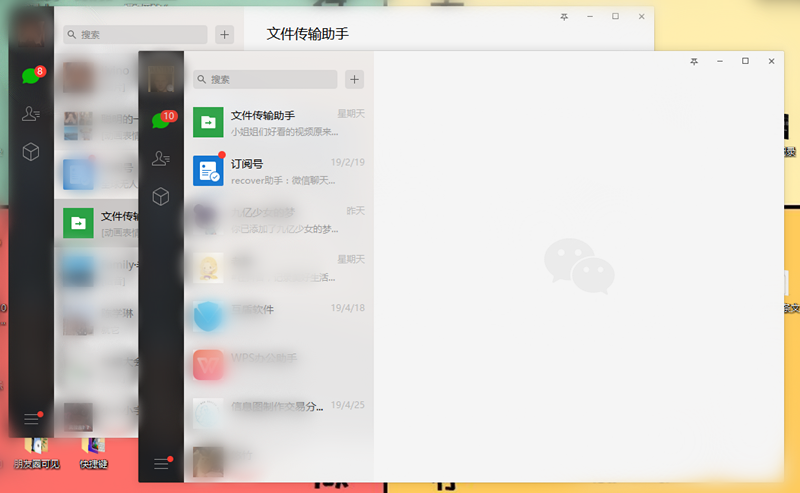Open Contacts icon in the front WeChat window
800x493 pixels.
[160, 158]
